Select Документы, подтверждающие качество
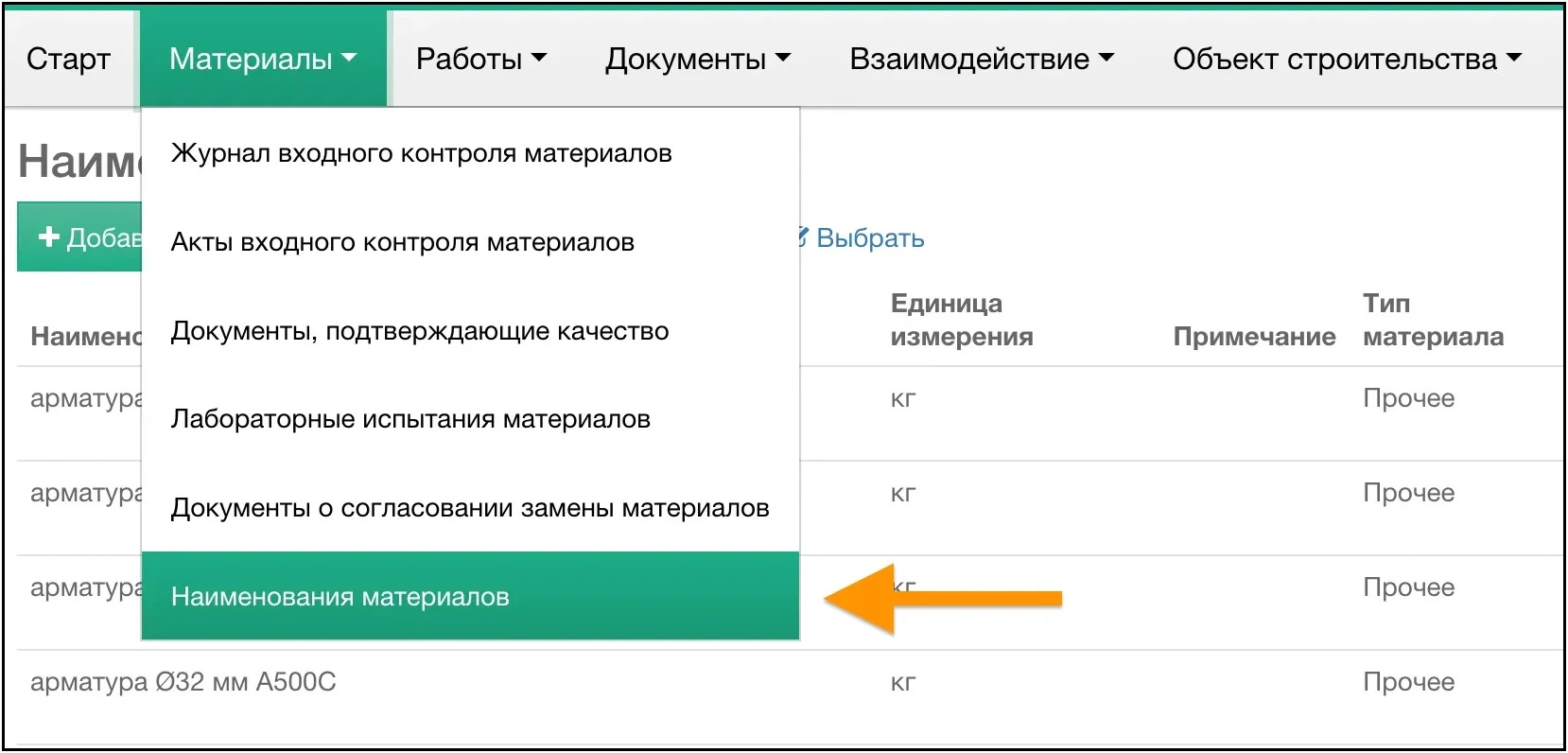The image size is (1568, 753). (x=419, y=330)
